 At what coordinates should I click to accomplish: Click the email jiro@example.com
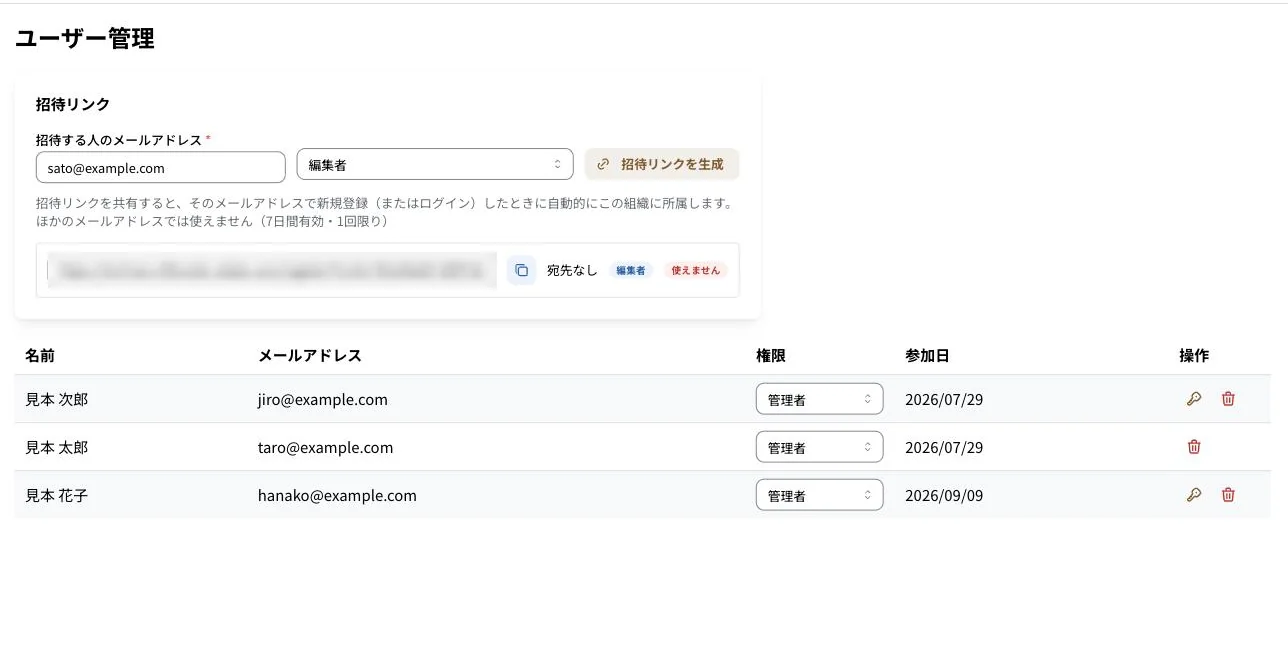click(x=323, y=399)
